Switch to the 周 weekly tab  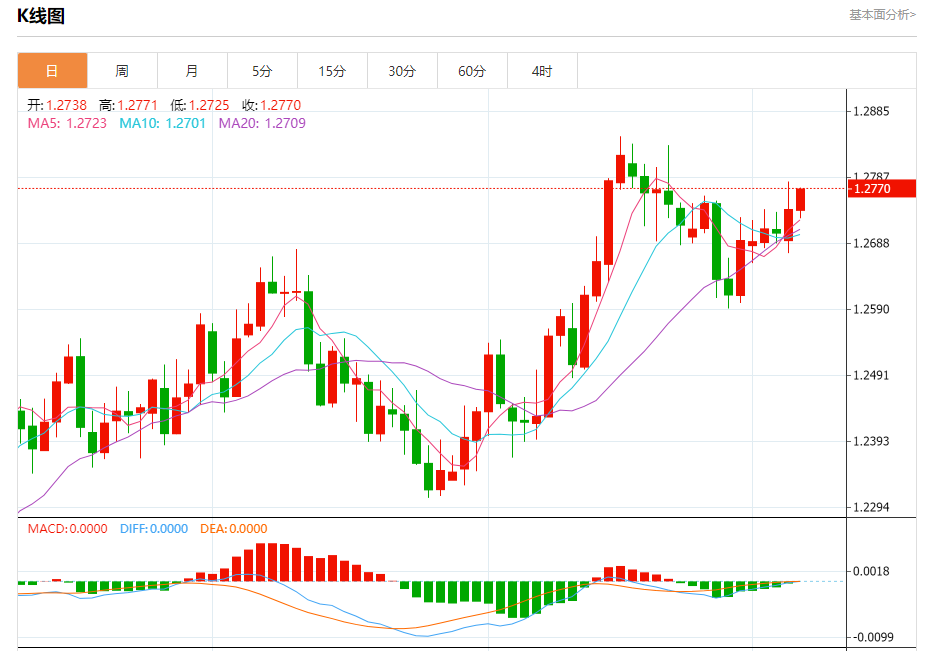[122, 71]
